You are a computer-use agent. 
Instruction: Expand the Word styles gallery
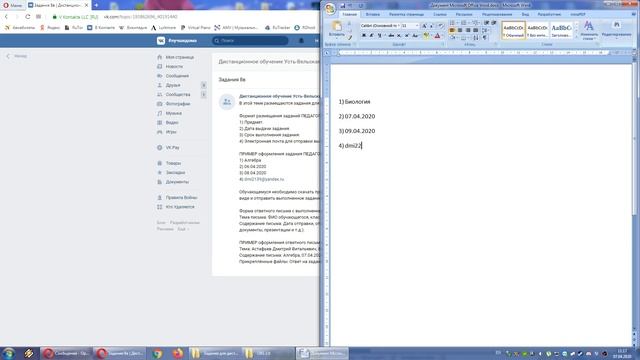coord(576,37)
